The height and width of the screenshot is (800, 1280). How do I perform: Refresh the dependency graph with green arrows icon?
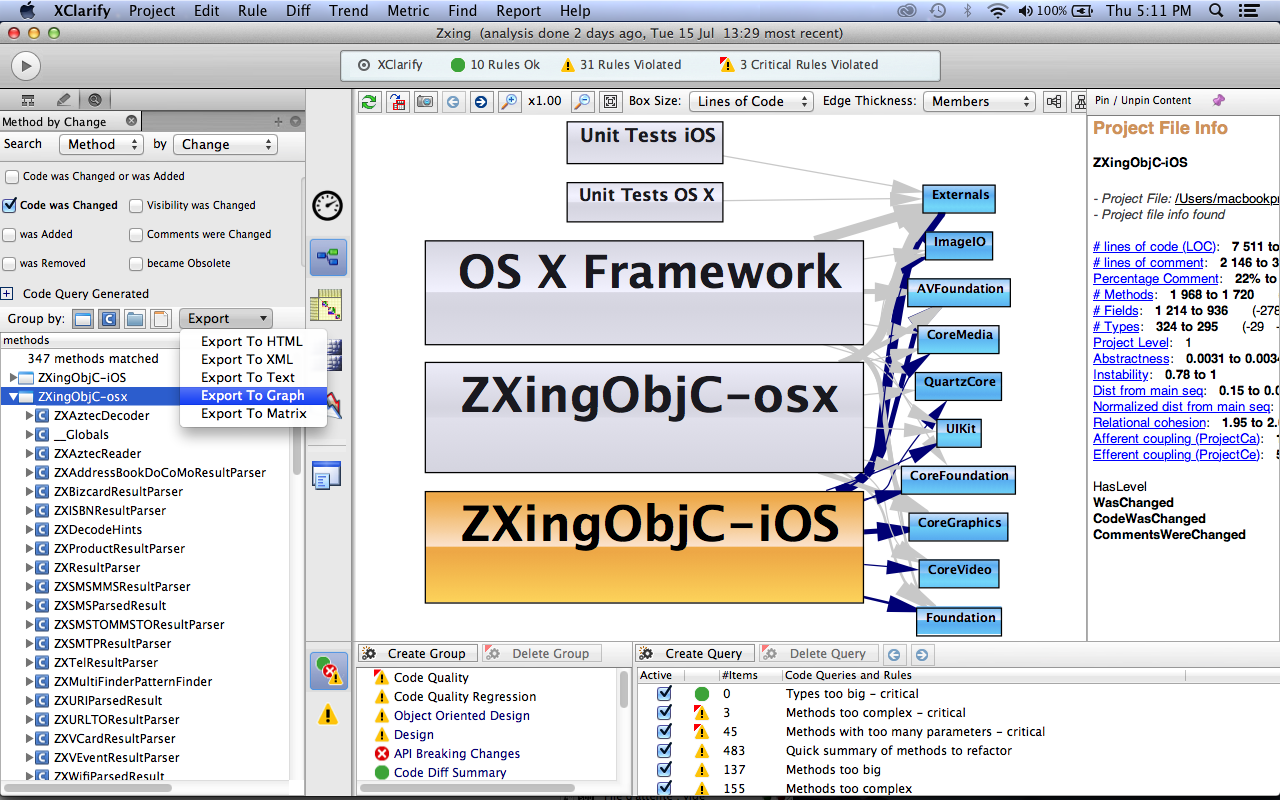(x=370, y=101)
